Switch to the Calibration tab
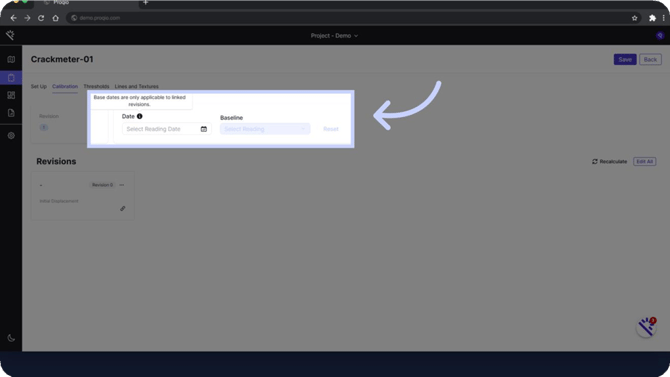This screenshot has height=377, width=670. (x=65, y=86)
